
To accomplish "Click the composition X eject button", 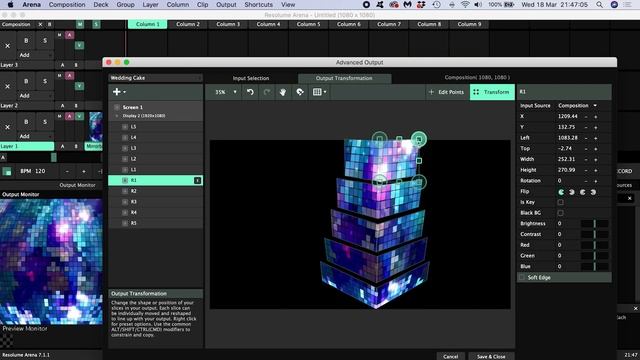I will tap(40, 24).
